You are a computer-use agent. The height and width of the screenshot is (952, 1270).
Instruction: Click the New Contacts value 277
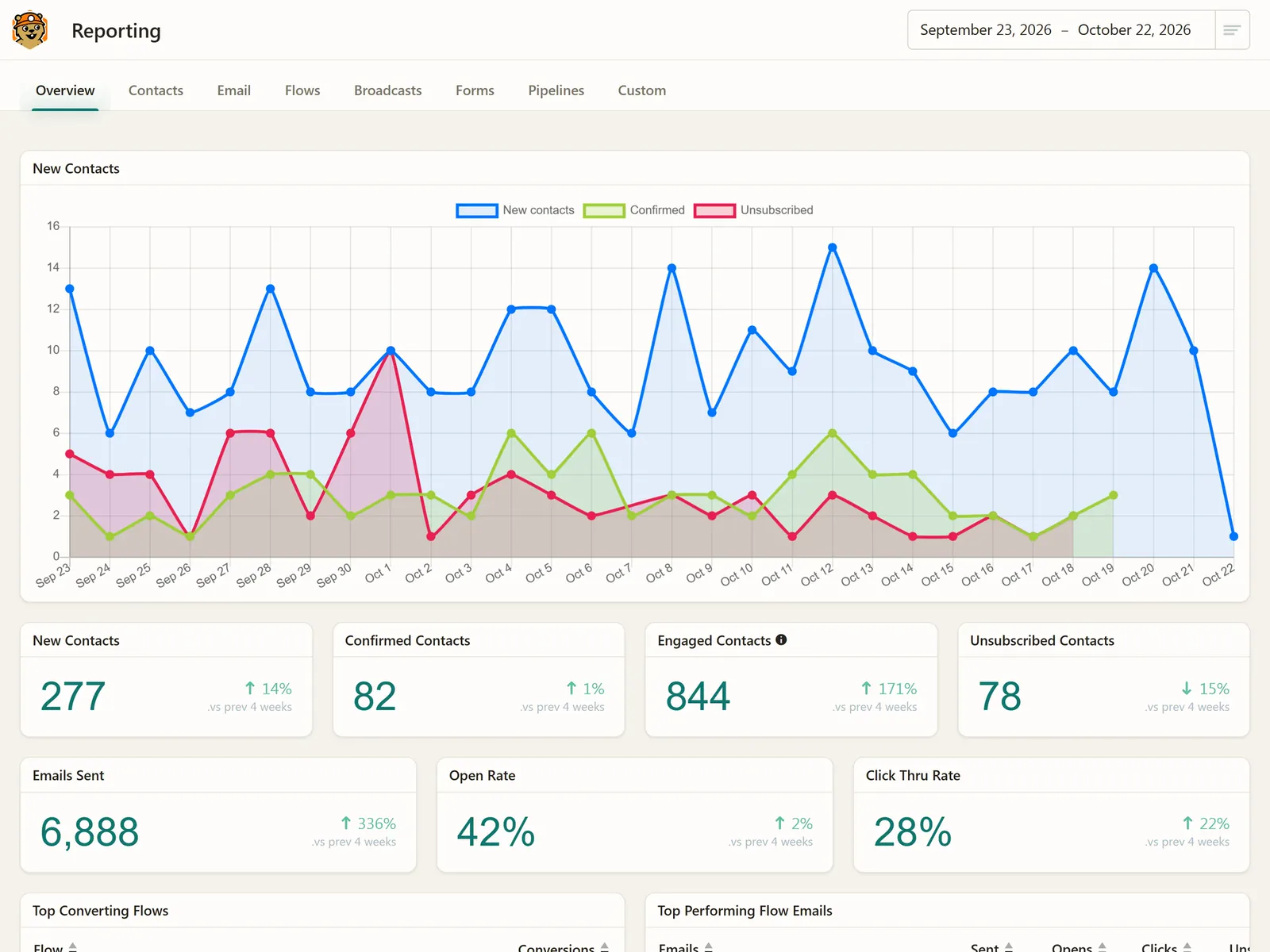click(x=73, y=697)
